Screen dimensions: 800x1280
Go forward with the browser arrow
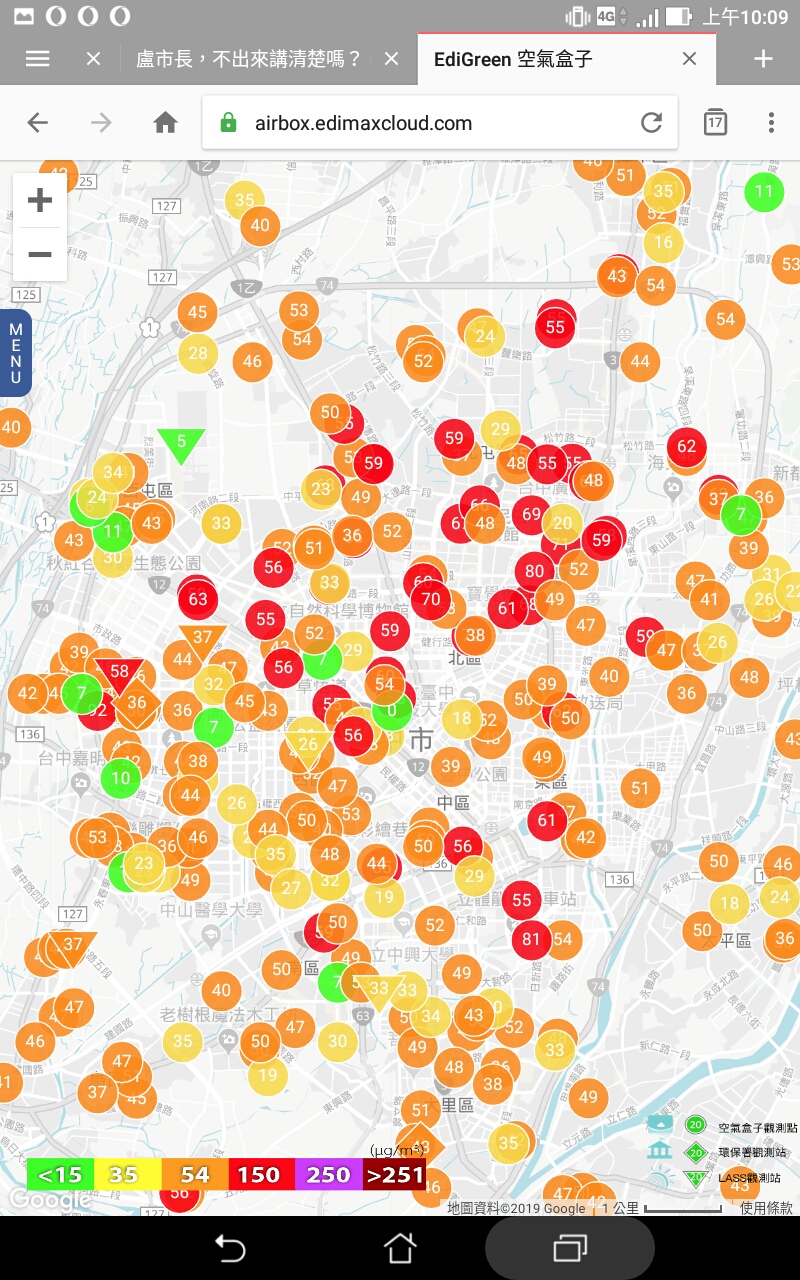click(101, 123)
